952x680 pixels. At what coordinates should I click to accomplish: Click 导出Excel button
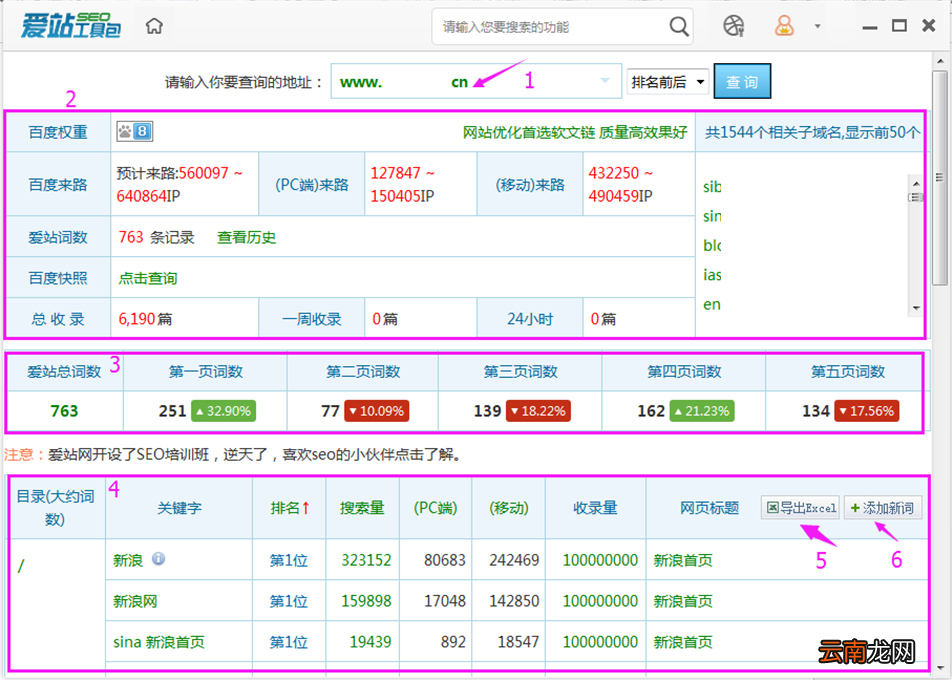(x=800, y=508)
